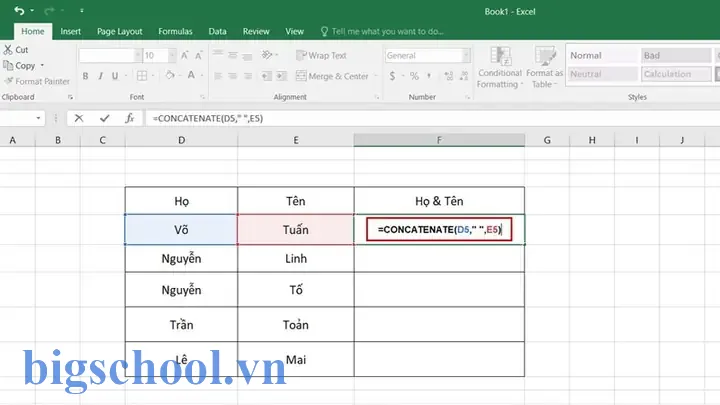Screen dimensions: 720x405
Task: Click the Font Color A icon
Action: pyautogui.click(x=191, y=75)
